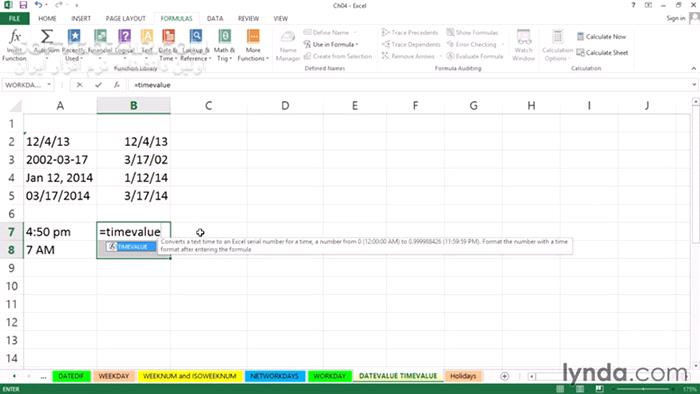Open Error Checking dropdown arrow
Screen dimensions: 700x394
coord(503,44)
